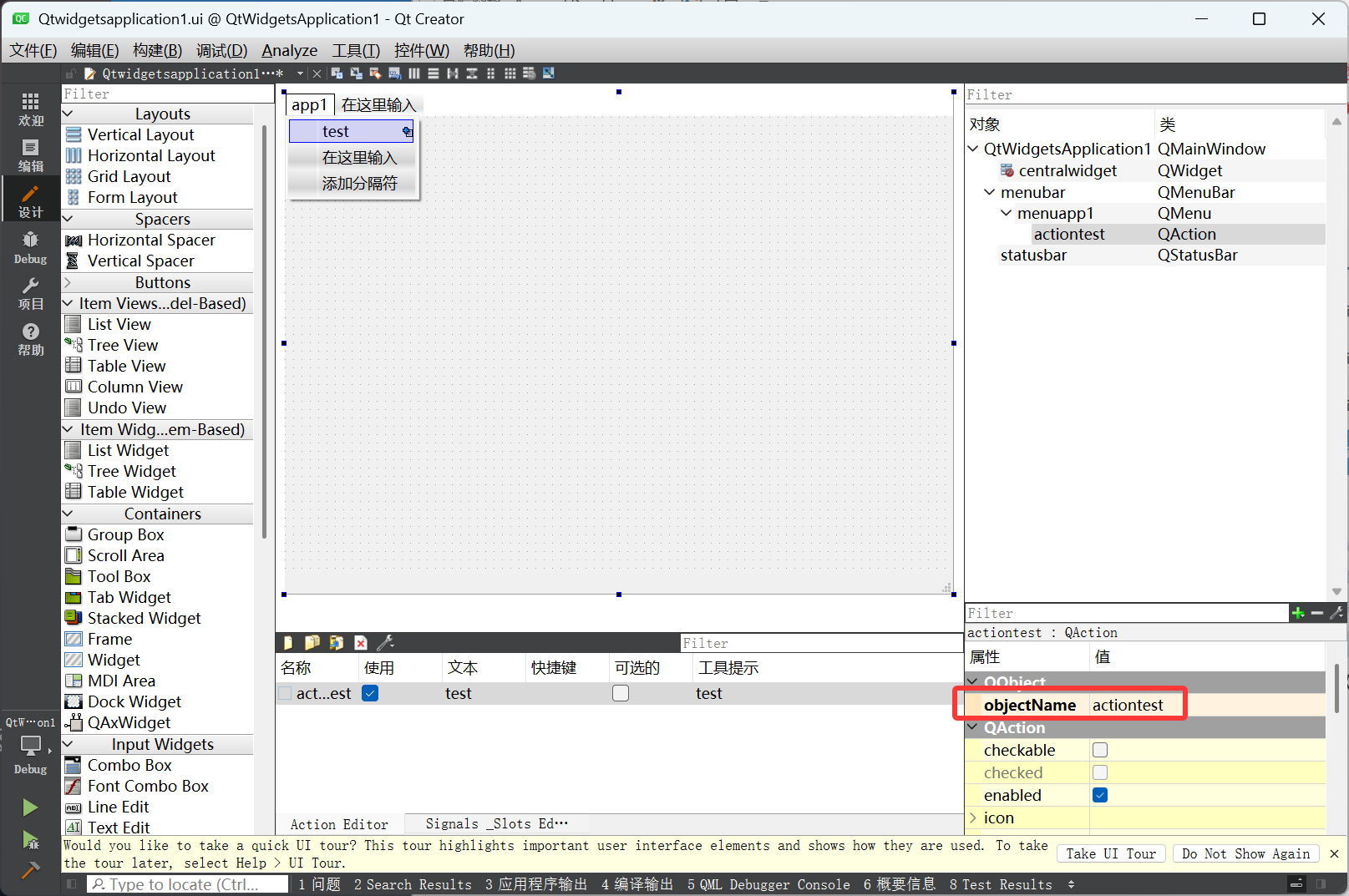
Task: Open the 构建(B) menu
Action: pyautogui.click(x=158, y=50)
